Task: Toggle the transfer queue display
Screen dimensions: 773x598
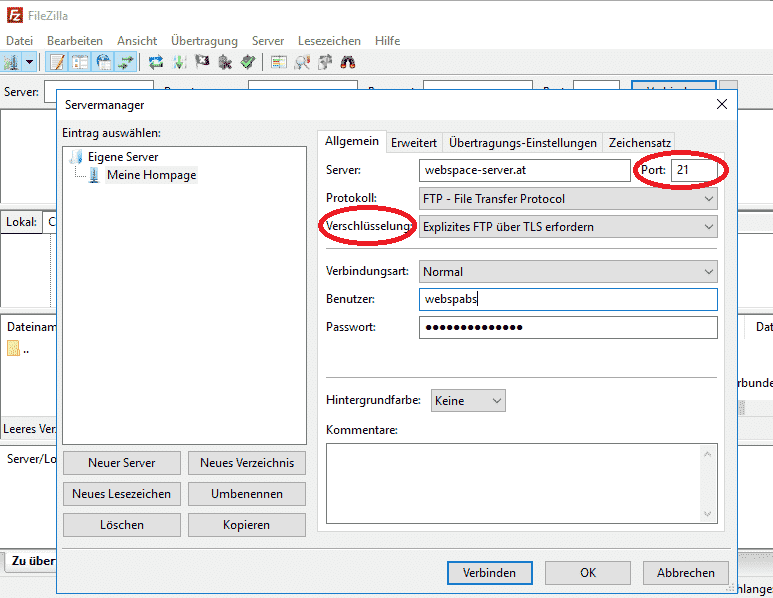Action: click(x=126, y=62)
